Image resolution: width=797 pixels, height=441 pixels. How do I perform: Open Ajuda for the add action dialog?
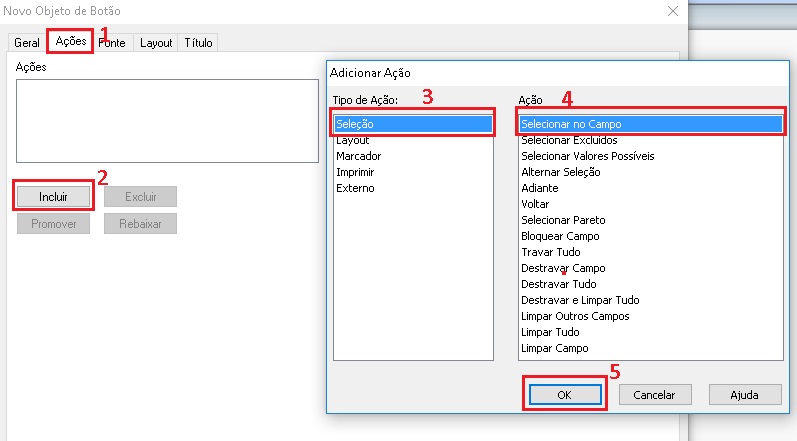(x=744, y=395)
